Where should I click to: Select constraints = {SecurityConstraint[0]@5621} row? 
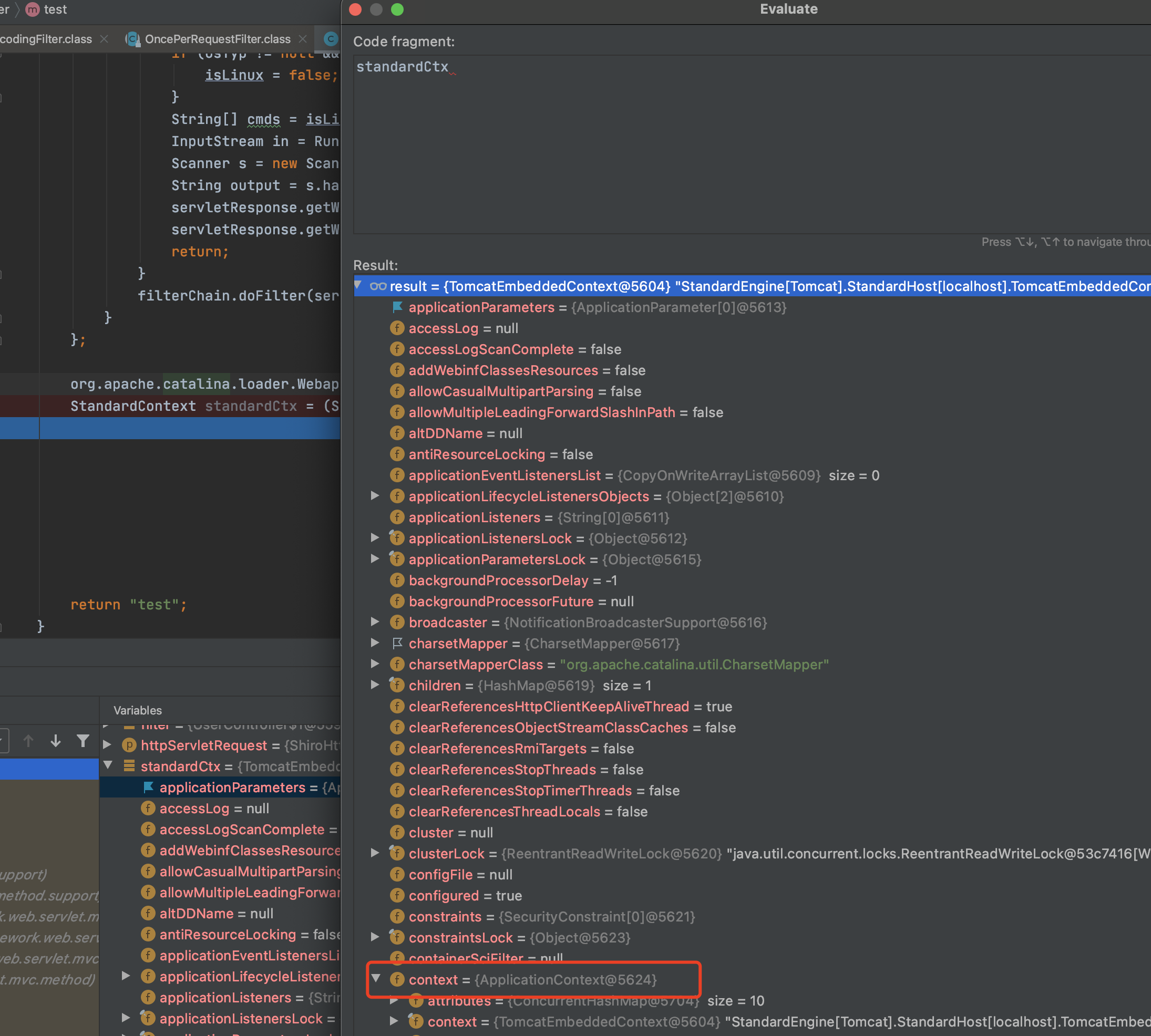(752, 916)
